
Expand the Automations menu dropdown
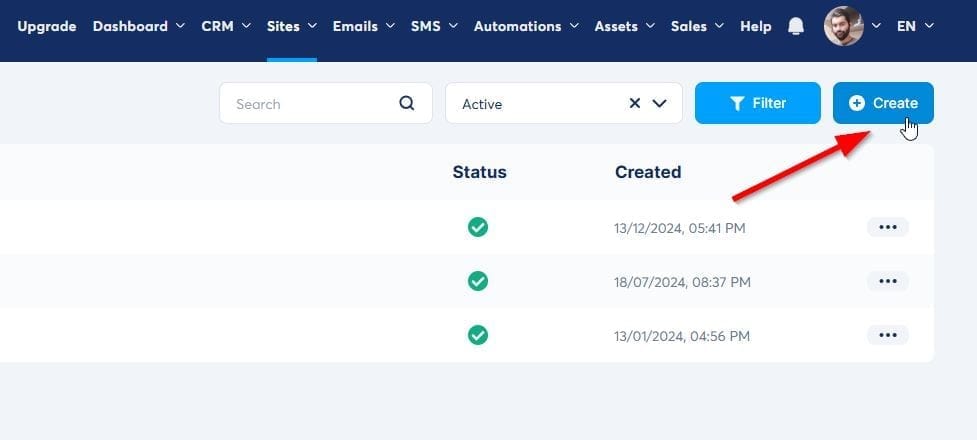click(525, 26)
